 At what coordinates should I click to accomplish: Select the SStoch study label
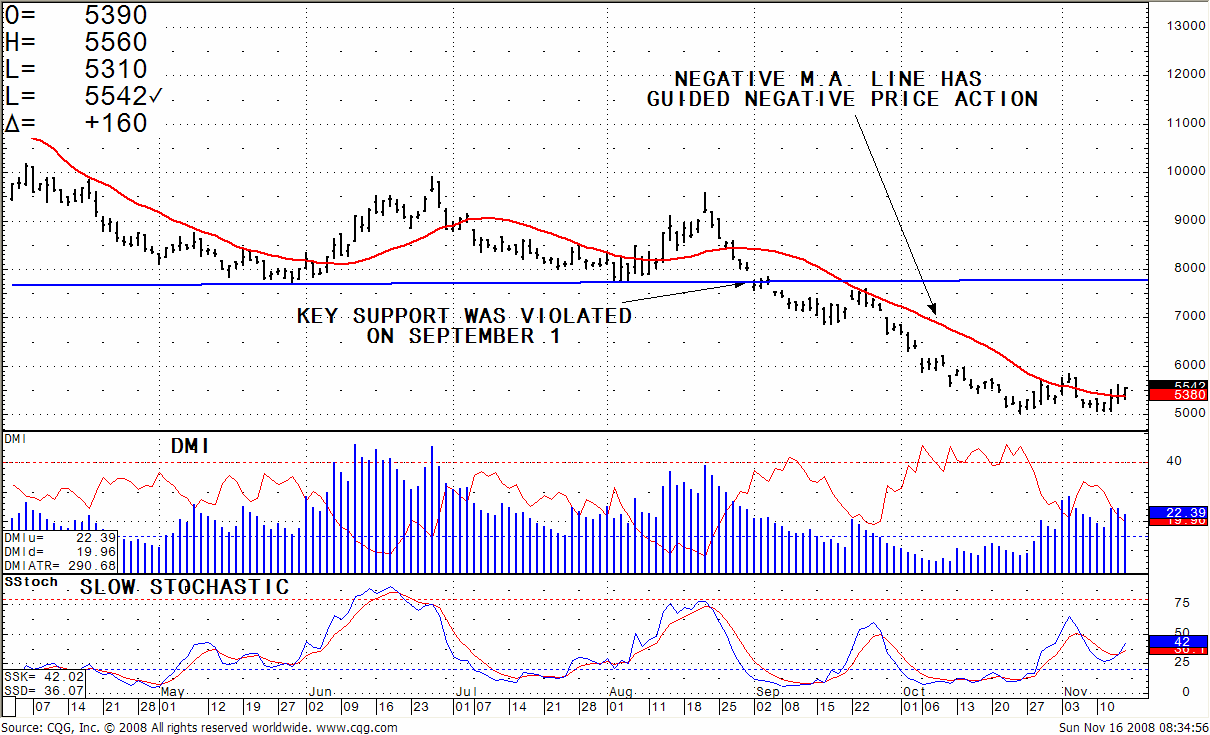click(x=31, y=581)
